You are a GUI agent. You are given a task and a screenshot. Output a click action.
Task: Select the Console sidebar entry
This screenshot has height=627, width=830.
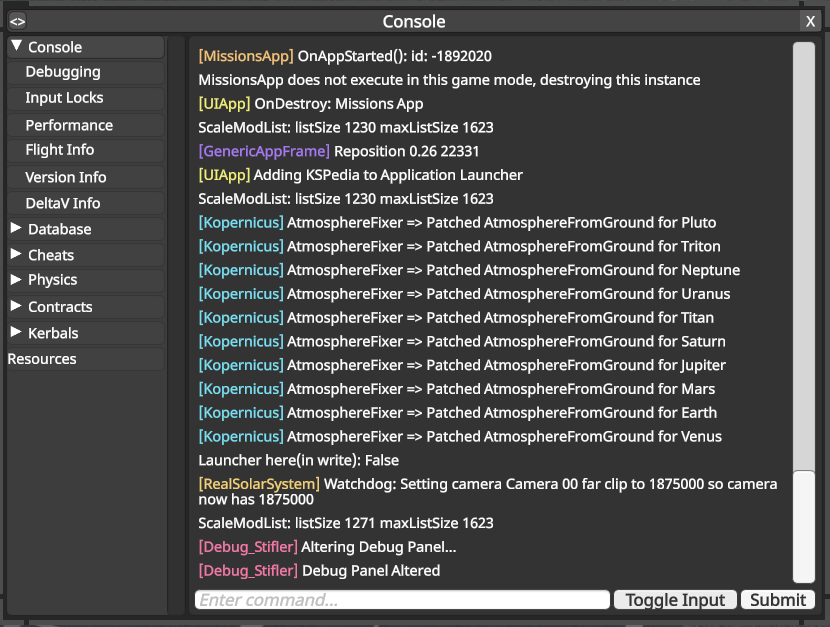pos(86,47)
